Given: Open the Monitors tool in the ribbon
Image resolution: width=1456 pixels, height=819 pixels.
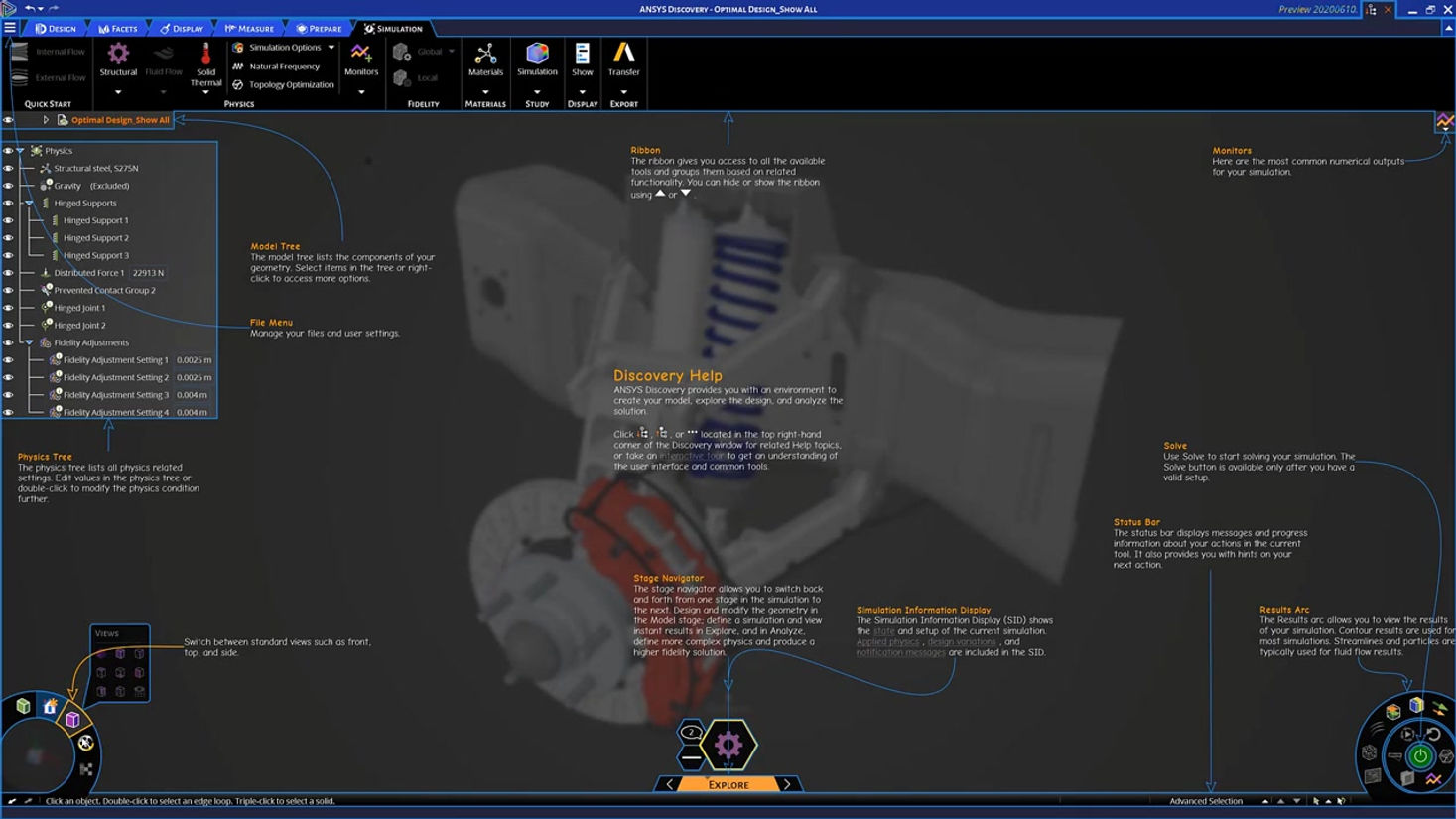Looking at the screenshot, I should pyautogui.click(x=361, y=60).
